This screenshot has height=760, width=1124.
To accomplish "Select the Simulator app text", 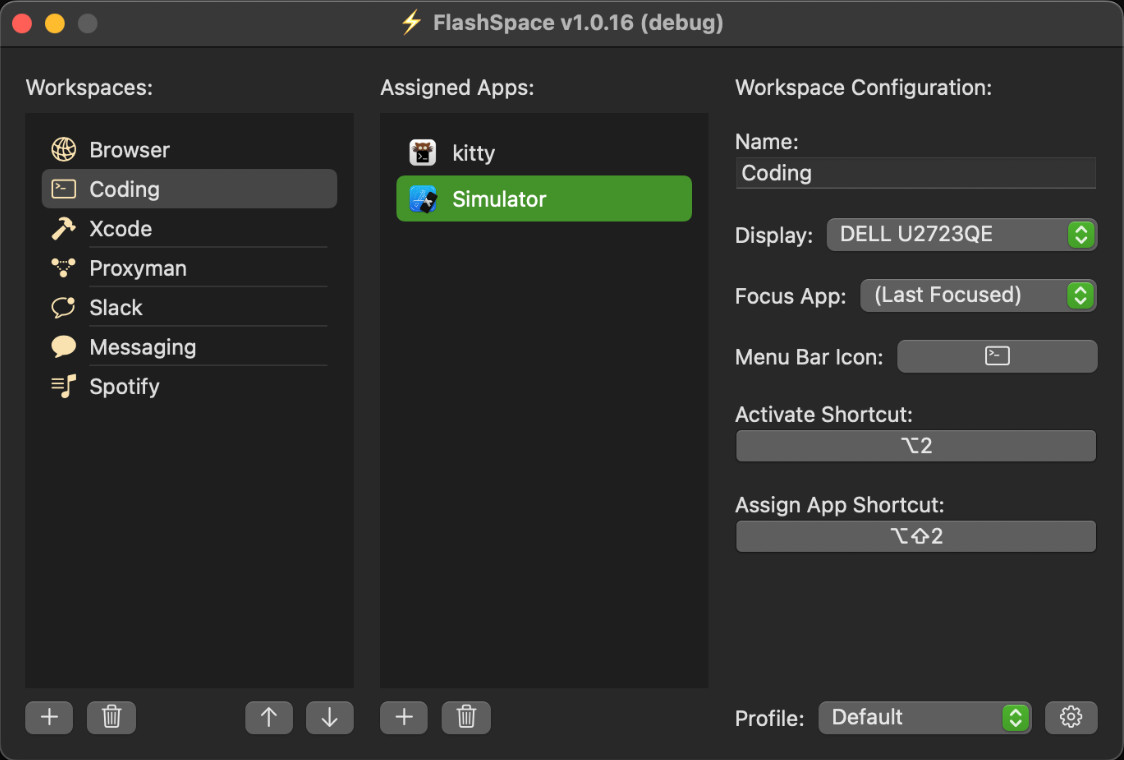I will (x=499, y=199).
